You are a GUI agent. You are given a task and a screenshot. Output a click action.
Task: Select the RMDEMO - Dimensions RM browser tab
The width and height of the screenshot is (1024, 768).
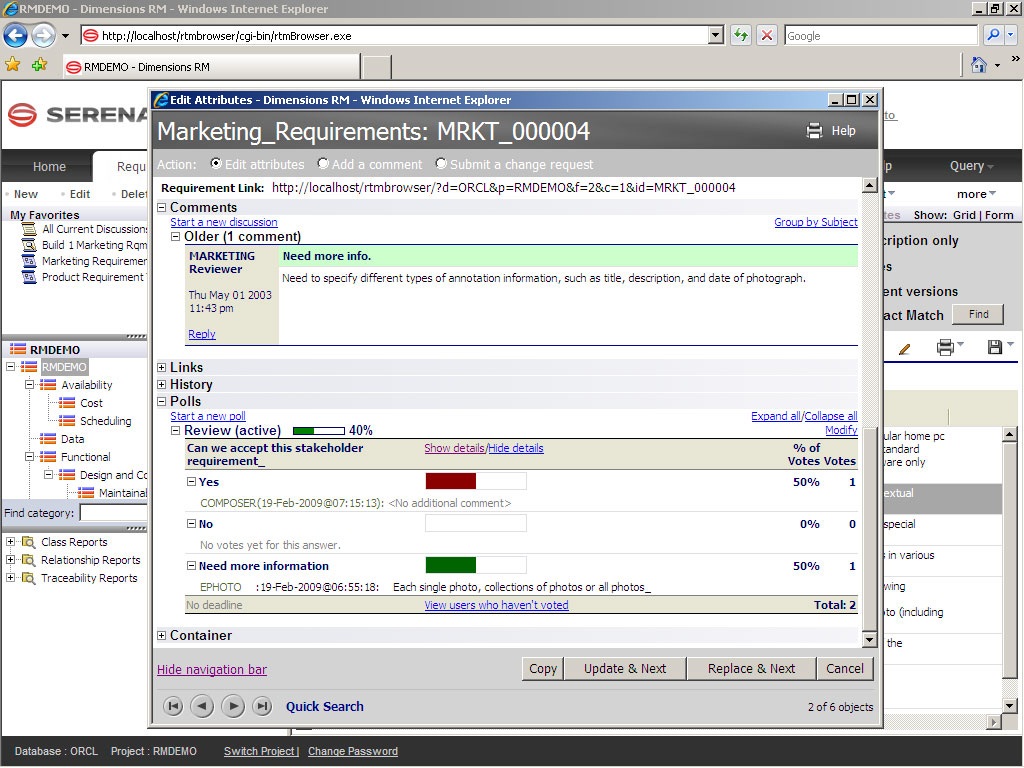tap(211, 67)
